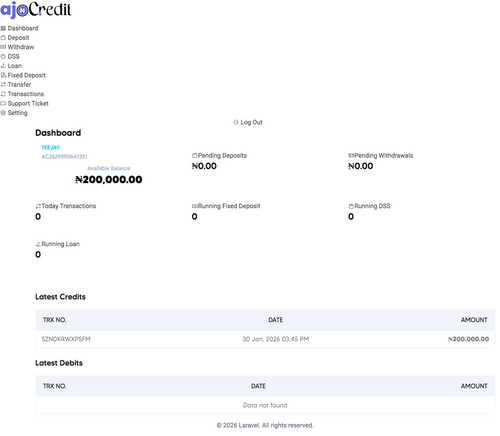The width and height of the screenshot is (500, 436).
Task: Click the Running DSS icon
Action: pyautogui.click(x=351, y=206)
